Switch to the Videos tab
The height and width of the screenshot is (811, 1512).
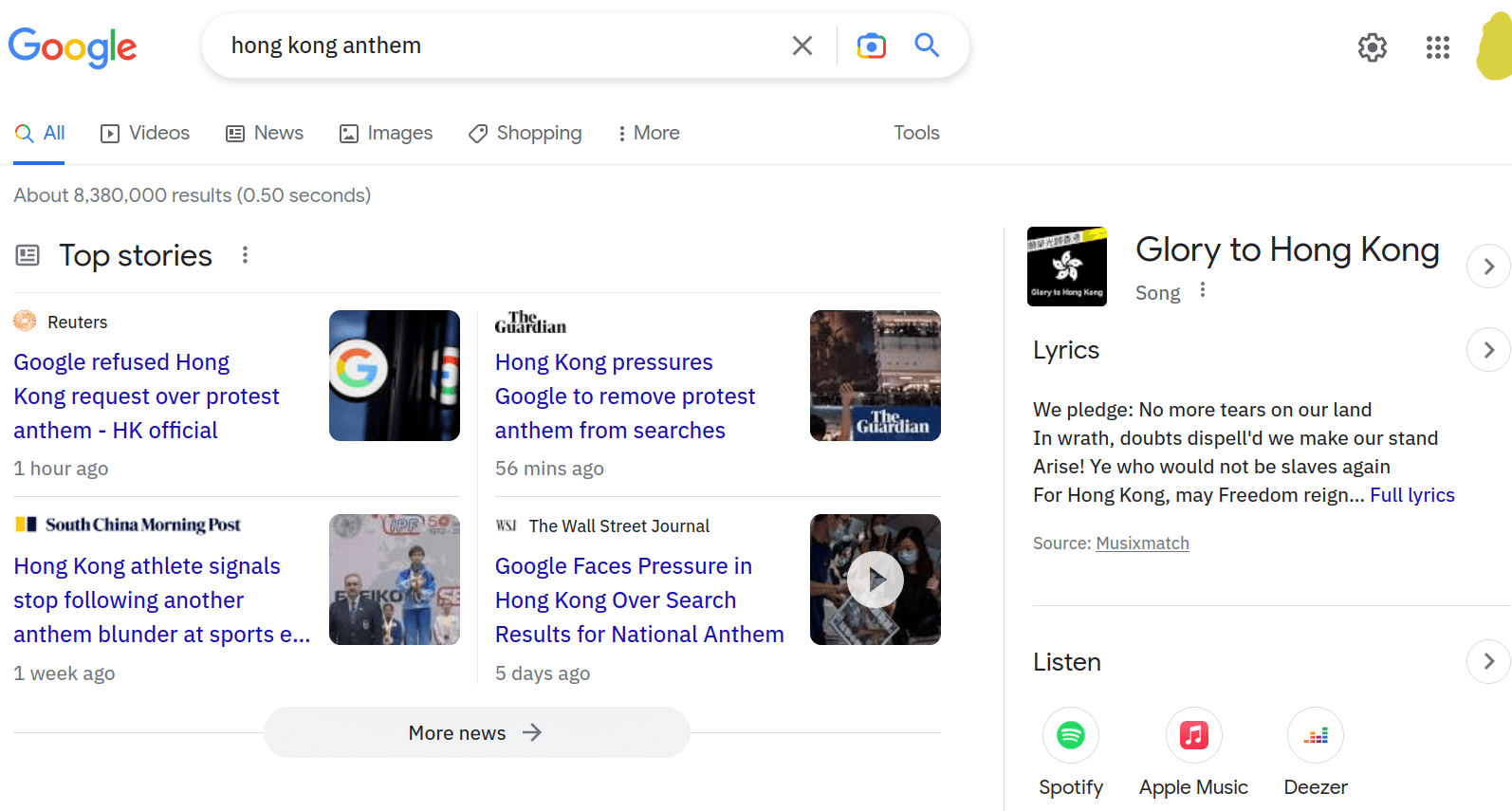pyautogui.click(x=145, y=133)
